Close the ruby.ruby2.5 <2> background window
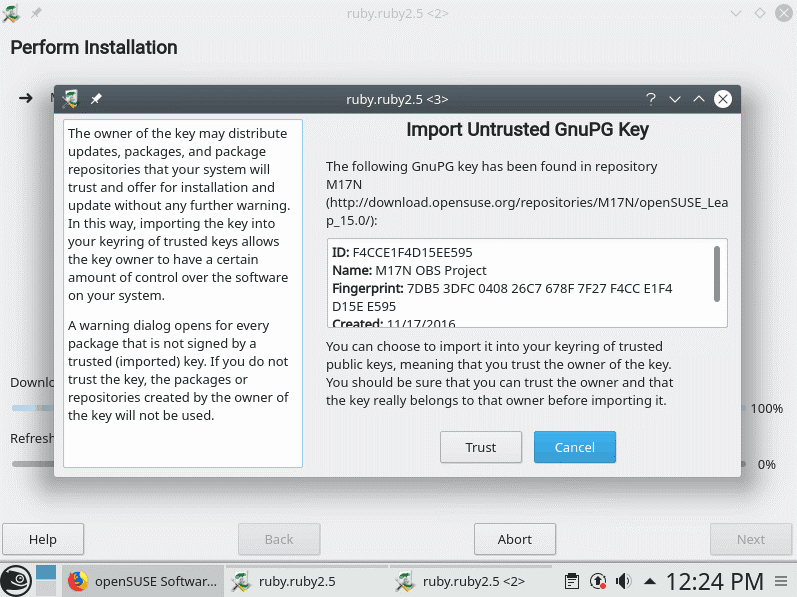797x597 pixels. 784,13
